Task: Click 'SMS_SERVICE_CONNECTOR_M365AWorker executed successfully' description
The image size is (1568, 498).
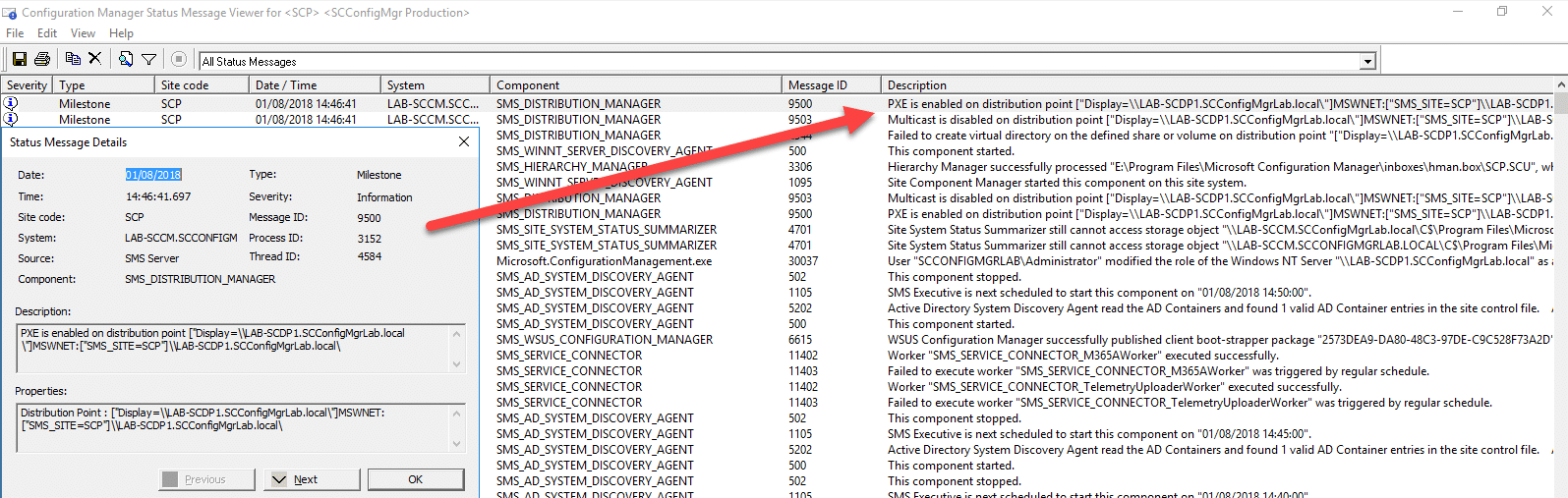Action: 1083,356
